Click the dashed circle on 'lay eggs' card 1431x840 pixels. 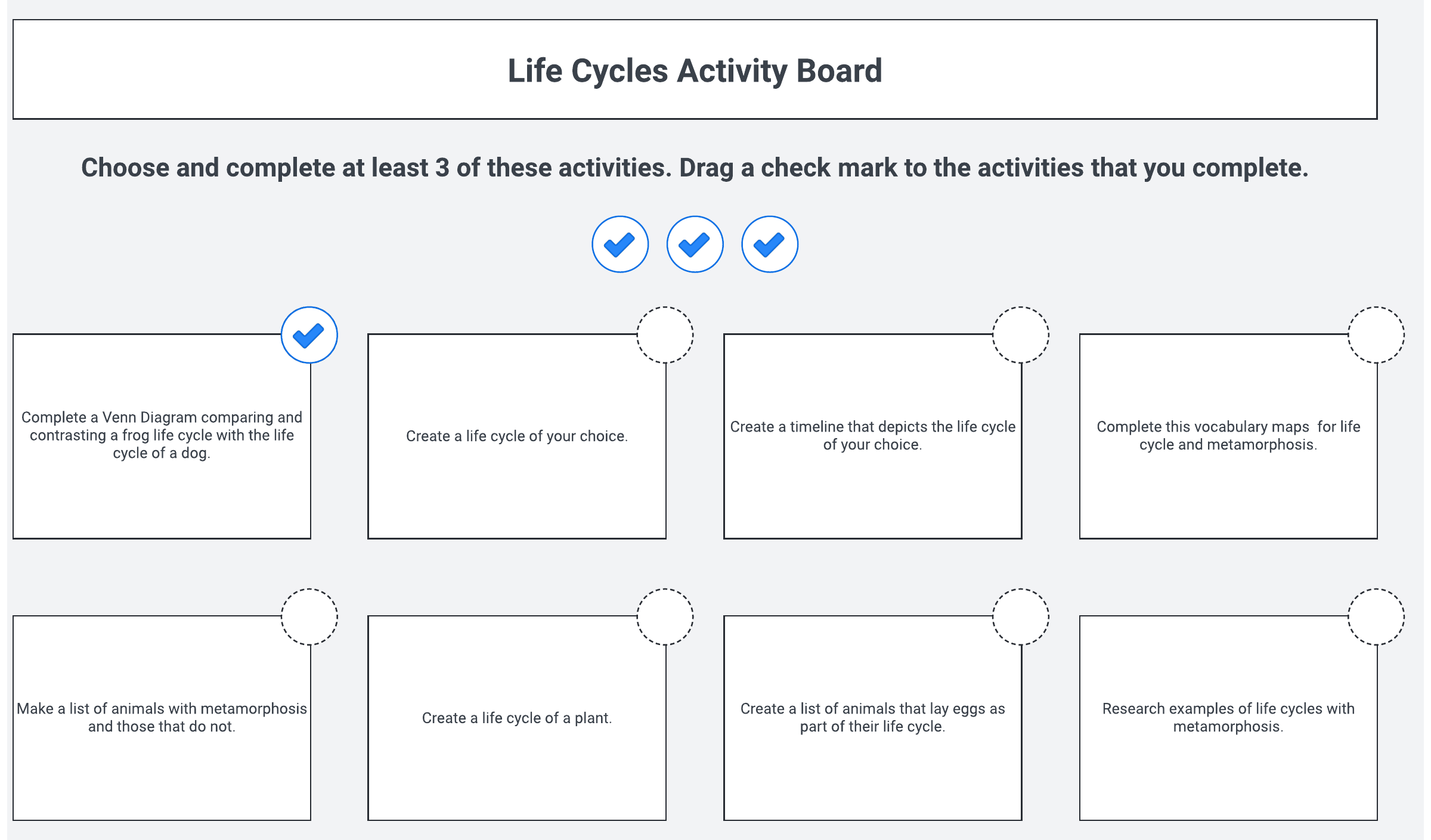(x=1021, y=617)
